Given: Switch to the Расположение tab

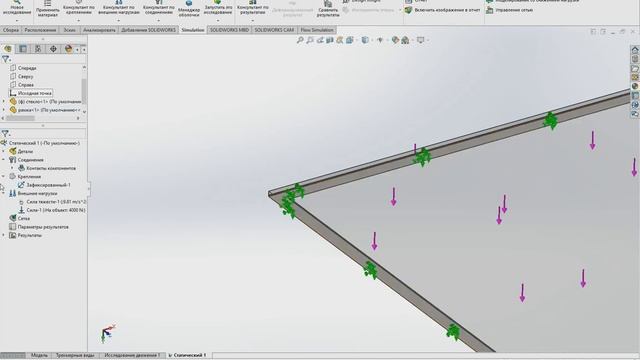Looking at the screenshot, I should (x=40, y=30).
